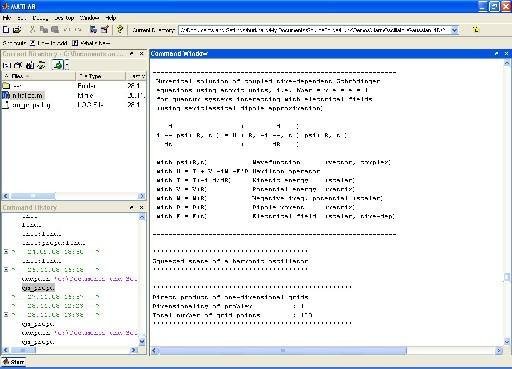Undock the Command History panel
Viewport: 512px width, 369px height.
132,207
